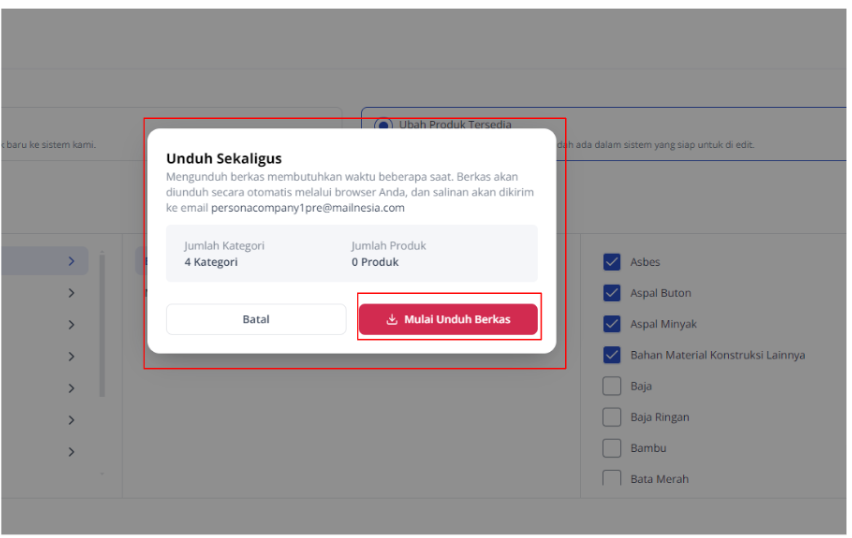The height and width of the screenshot is (538, 852).
Task: Click the download icon in Mulai Unduh Berkas
Action: 392,320
